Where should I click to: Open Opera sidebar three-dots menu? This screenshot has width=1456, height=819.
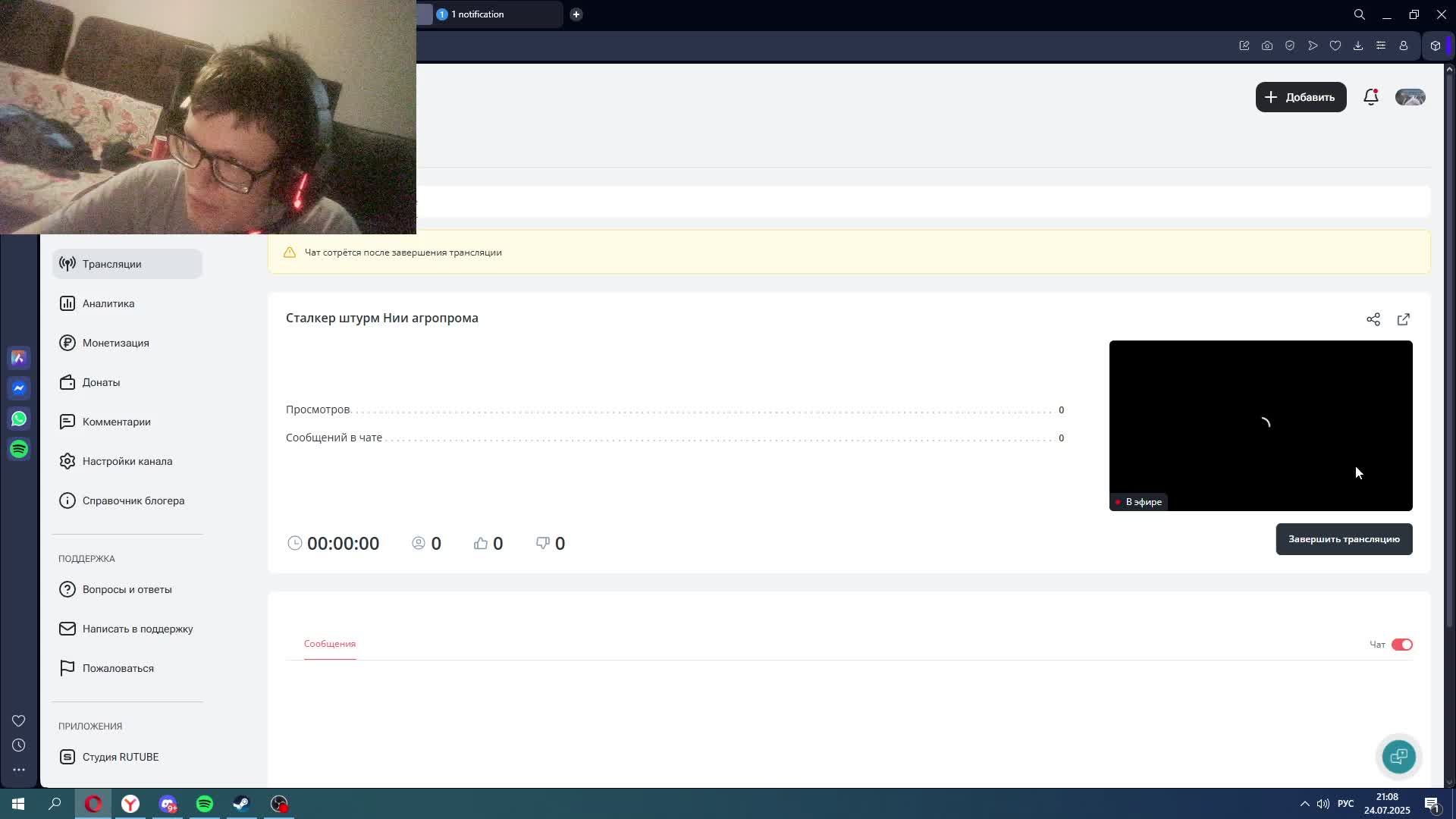tap(19, 769)
